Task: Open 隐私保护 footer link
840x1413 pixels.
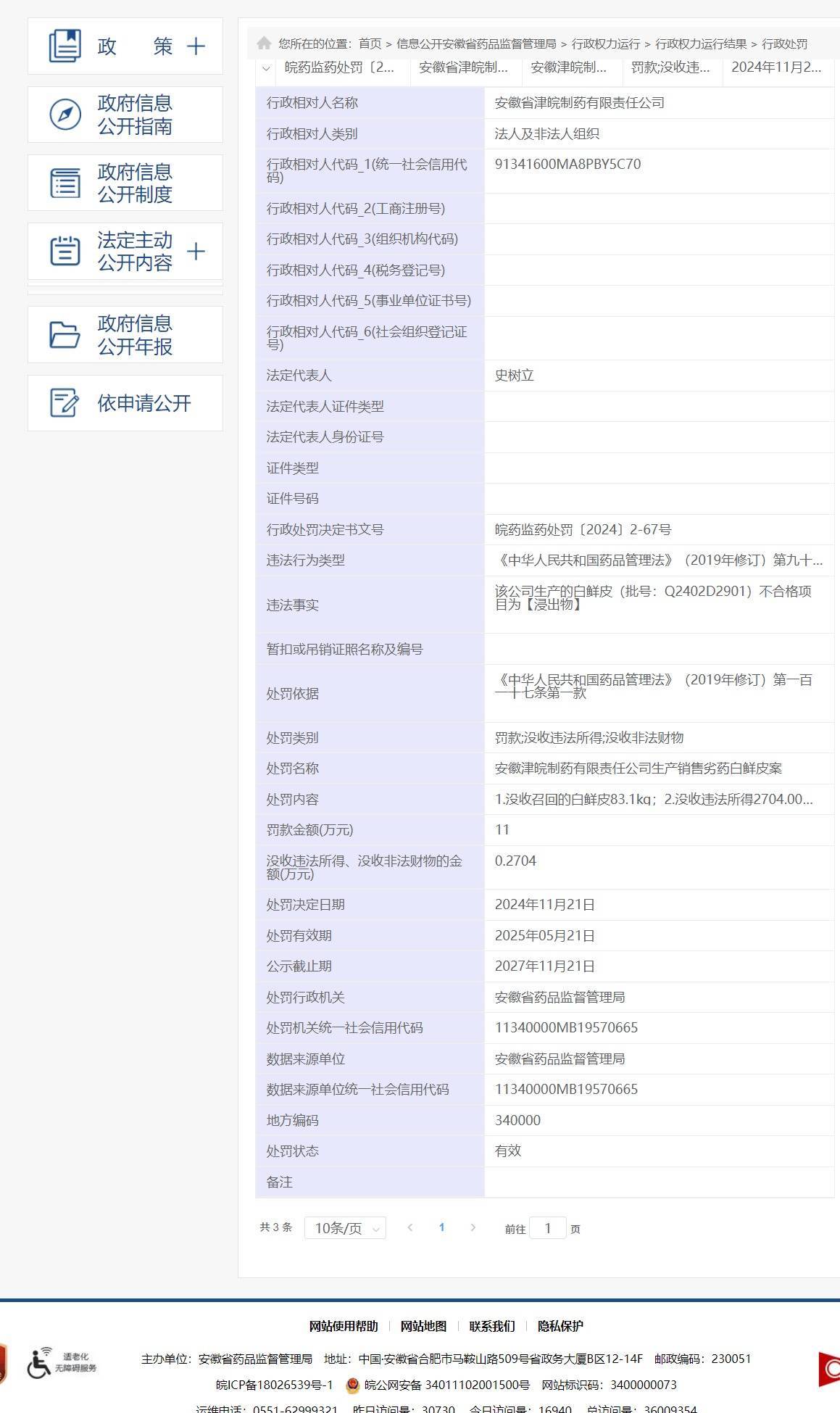Action: point(560,1326)
